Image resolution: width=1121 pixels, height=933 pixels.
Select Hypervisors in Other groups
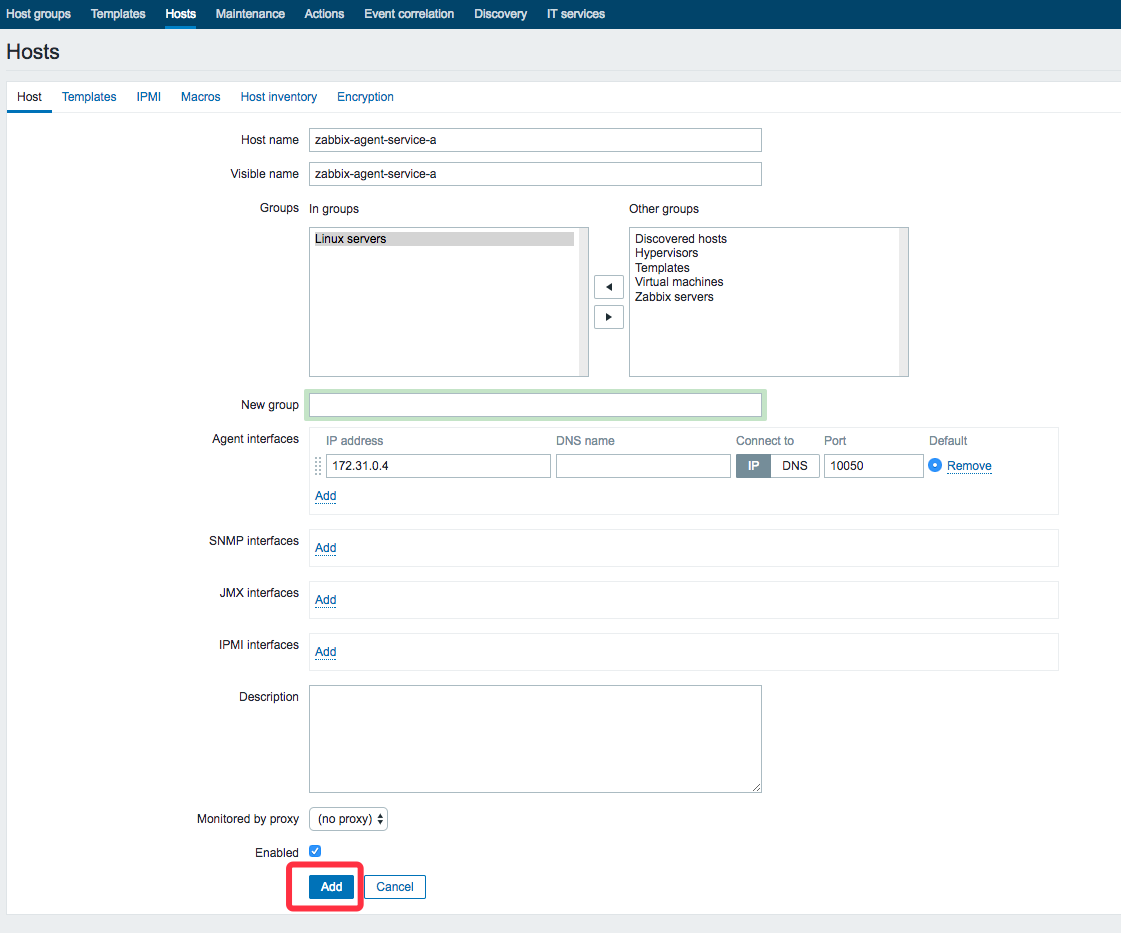point(666,253)
